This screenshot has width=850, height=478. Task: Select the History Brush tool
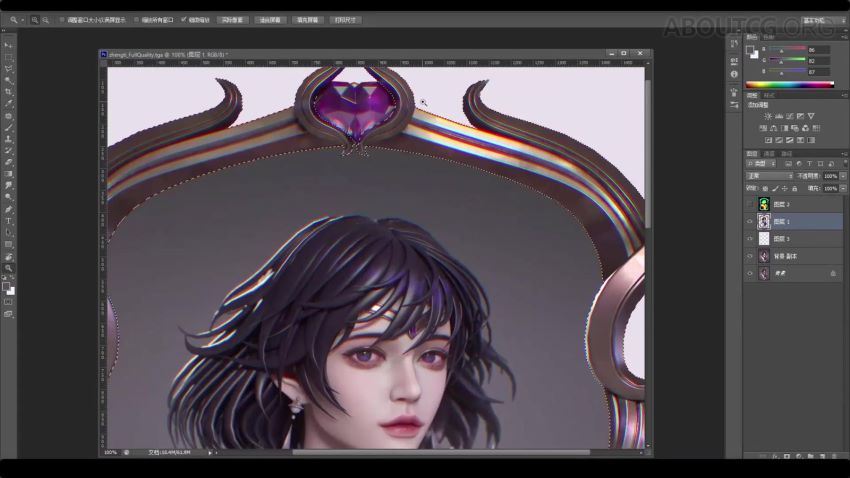click(x=8, y=151)
